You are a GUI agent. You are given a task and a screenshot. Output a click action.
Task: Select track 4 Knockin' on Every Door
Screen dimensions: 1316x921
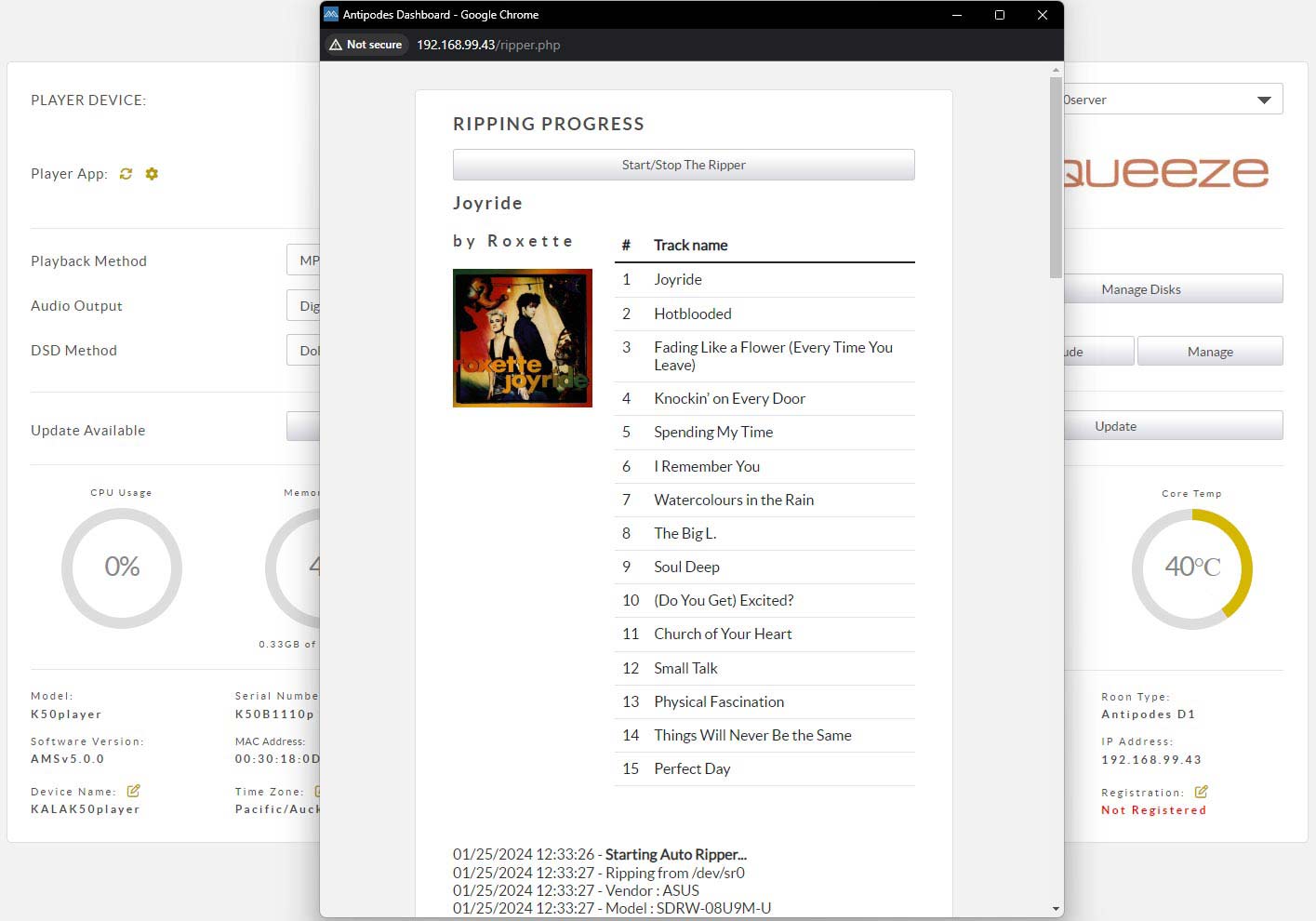pos(764,399)
